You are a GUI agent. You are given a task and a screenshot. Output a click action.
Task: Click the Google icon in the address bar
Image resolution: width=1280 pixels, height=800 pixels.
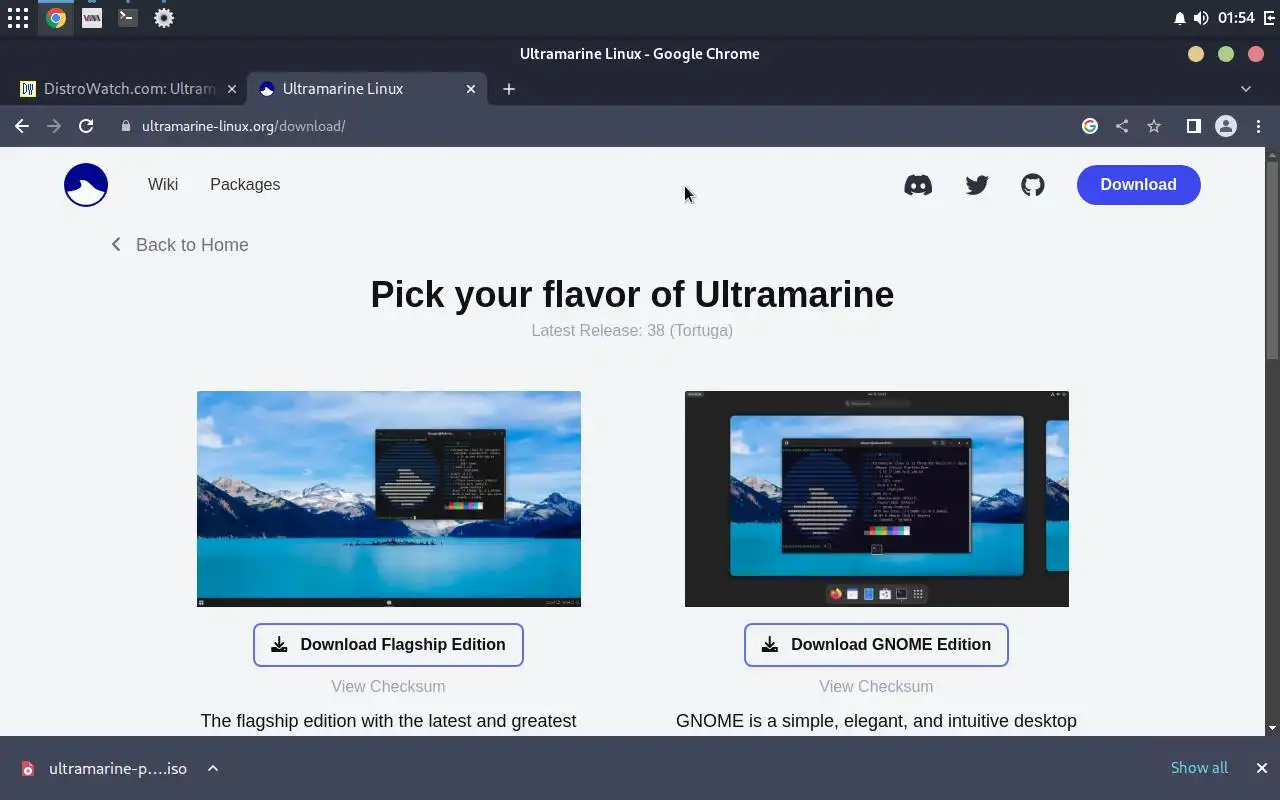tap(1090, 126)
